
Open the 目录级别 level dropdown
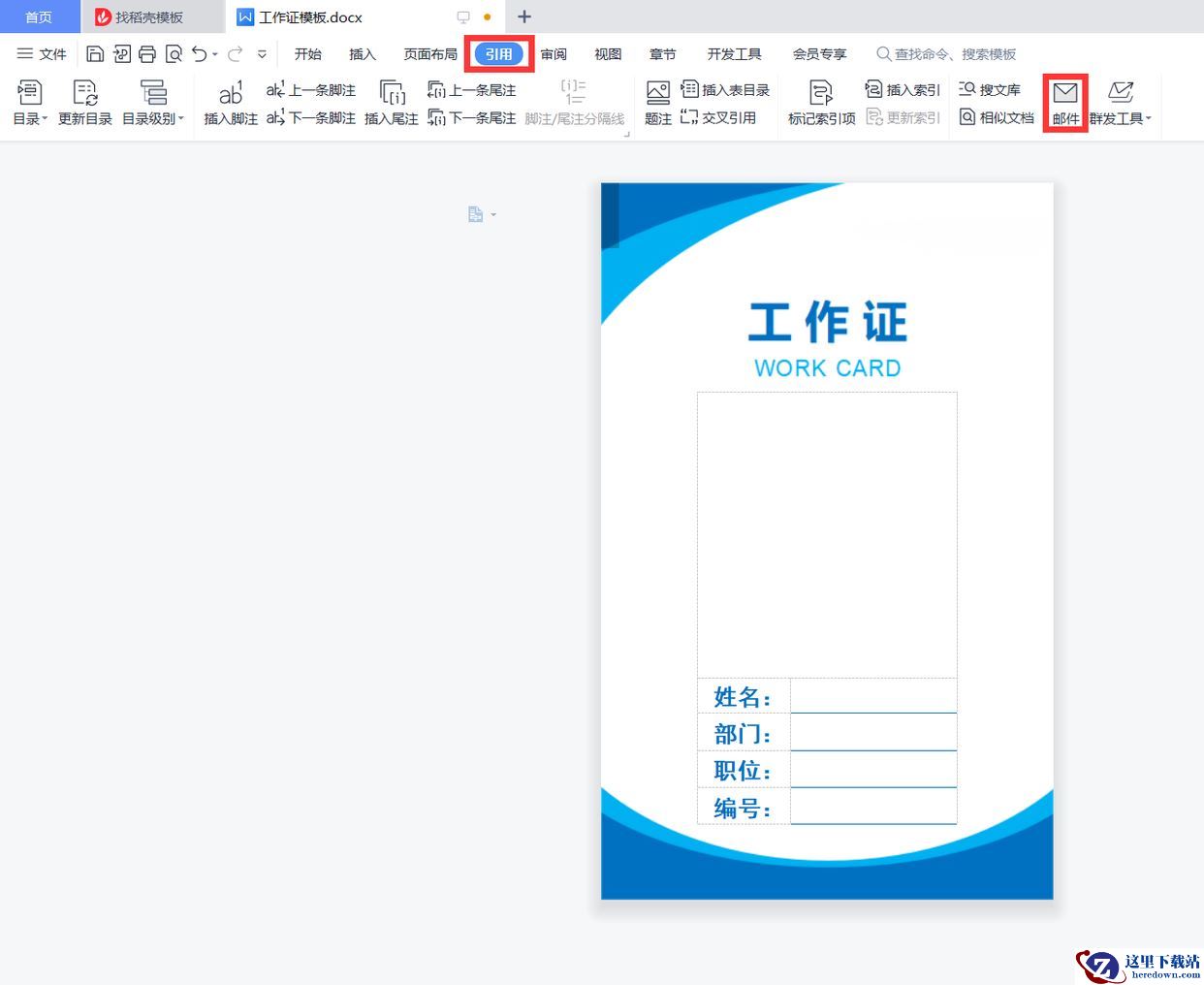(x=153, y=104)
